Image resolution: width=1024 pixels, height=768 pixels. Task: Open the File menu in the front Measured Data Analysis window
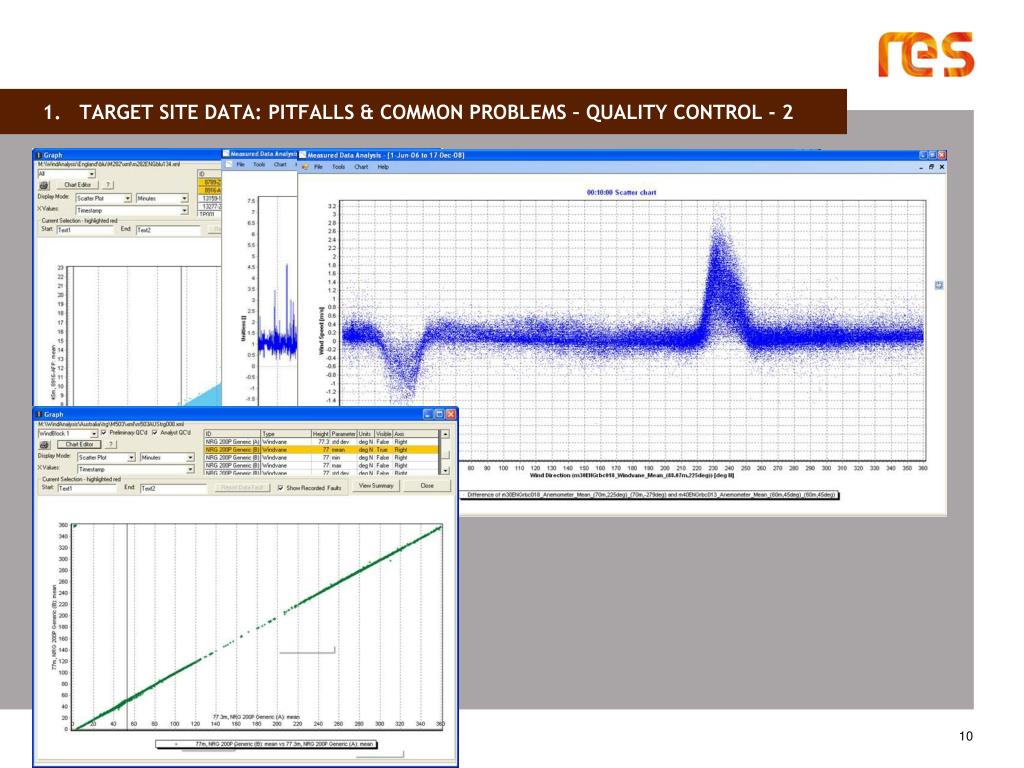point(319,167)
